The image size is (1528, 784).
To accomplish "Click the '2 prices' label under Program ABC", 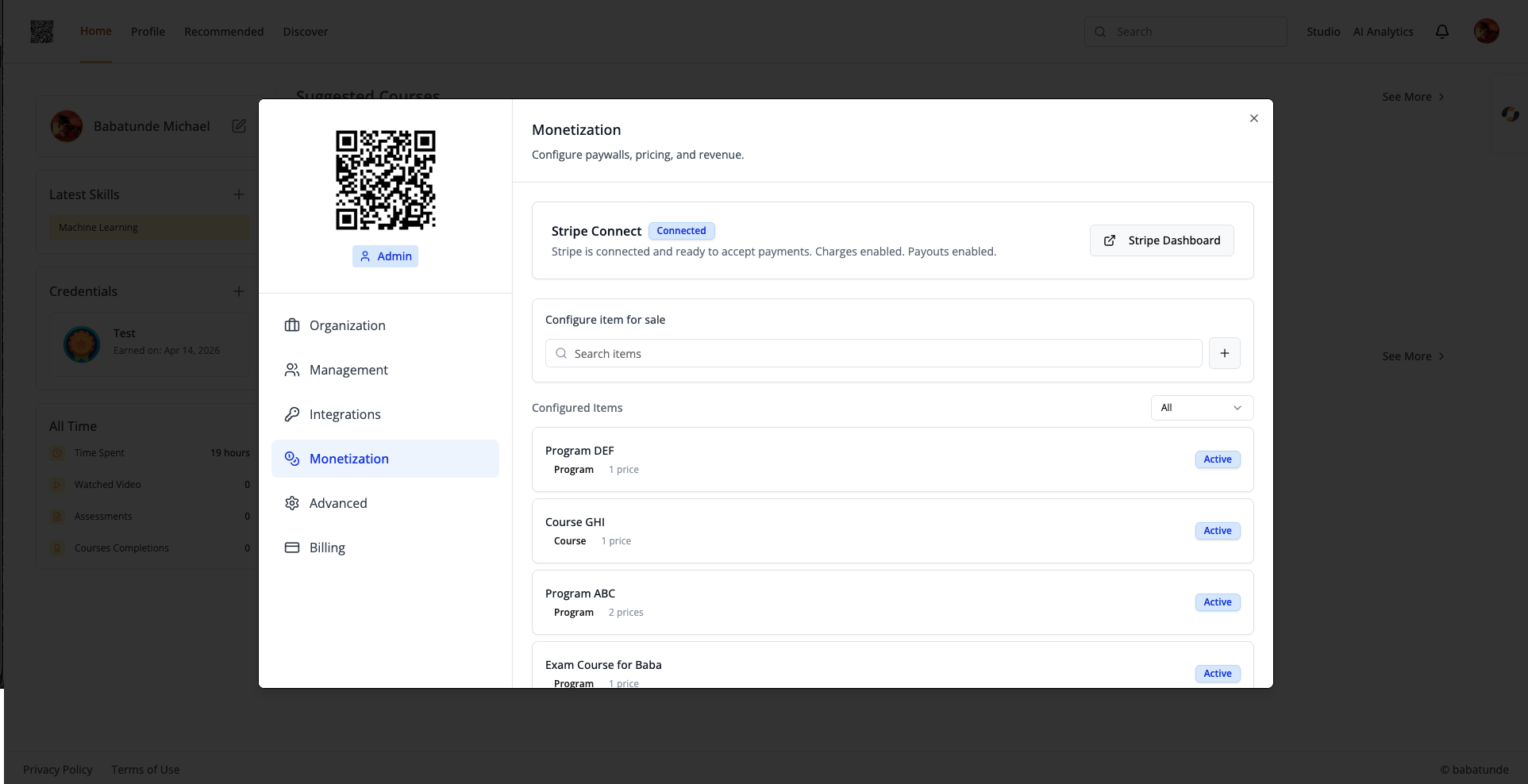I will pyautogui.click(x=625, y=613).
